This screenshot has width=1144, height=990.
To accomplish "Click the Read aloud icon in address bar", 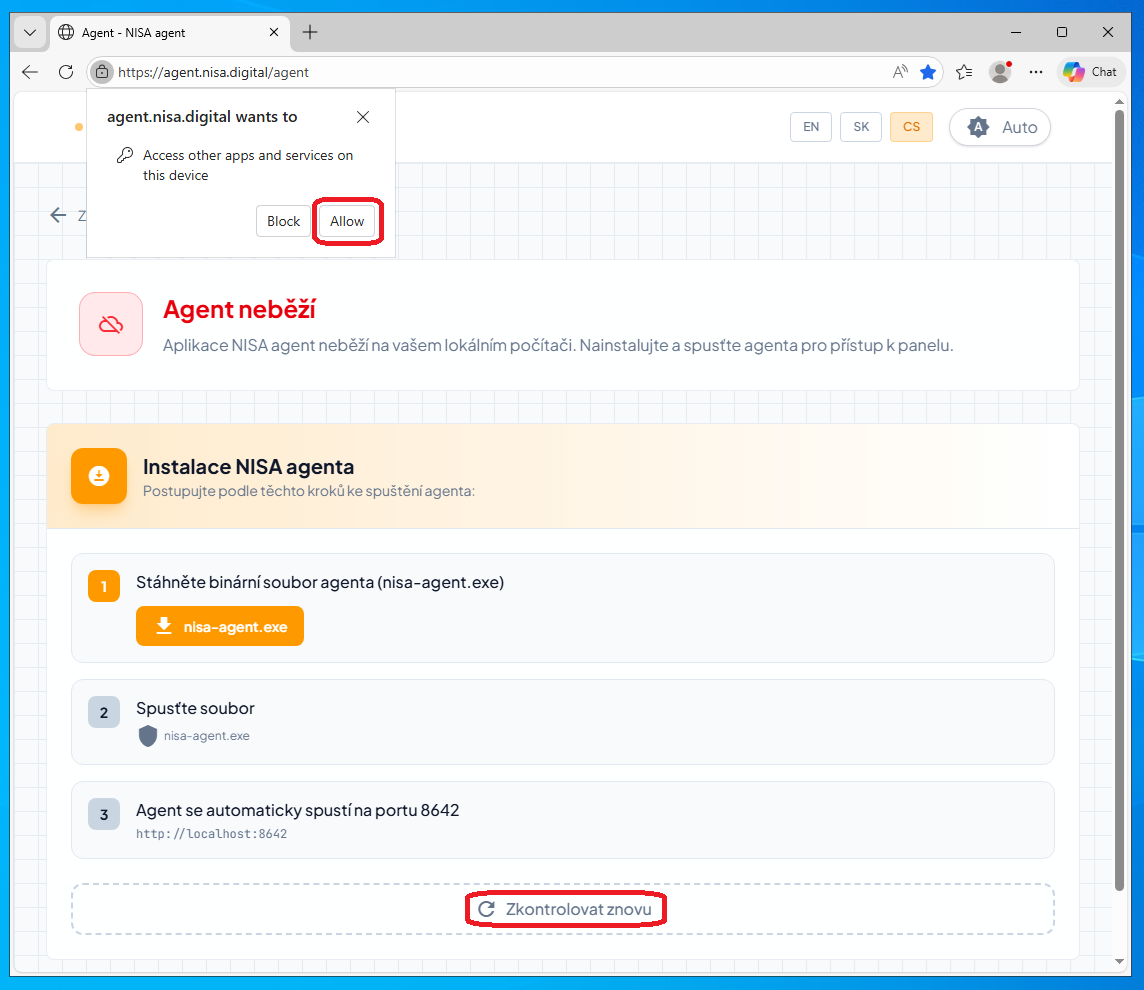I will 900,72.
